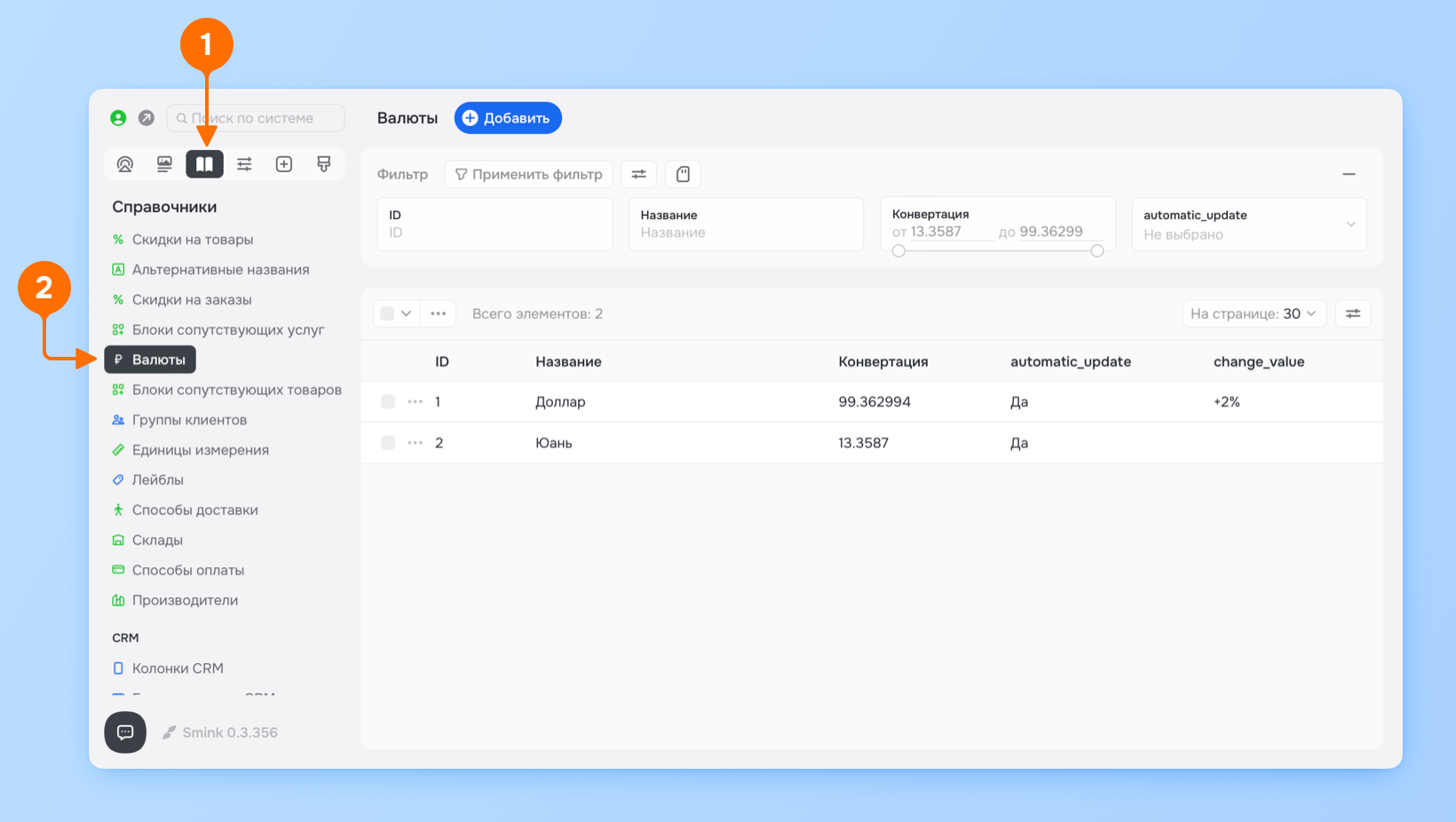1456x822 pixels.
Task: Click the 13.3587 conversion value in table
Action: [x=863, y=443]
